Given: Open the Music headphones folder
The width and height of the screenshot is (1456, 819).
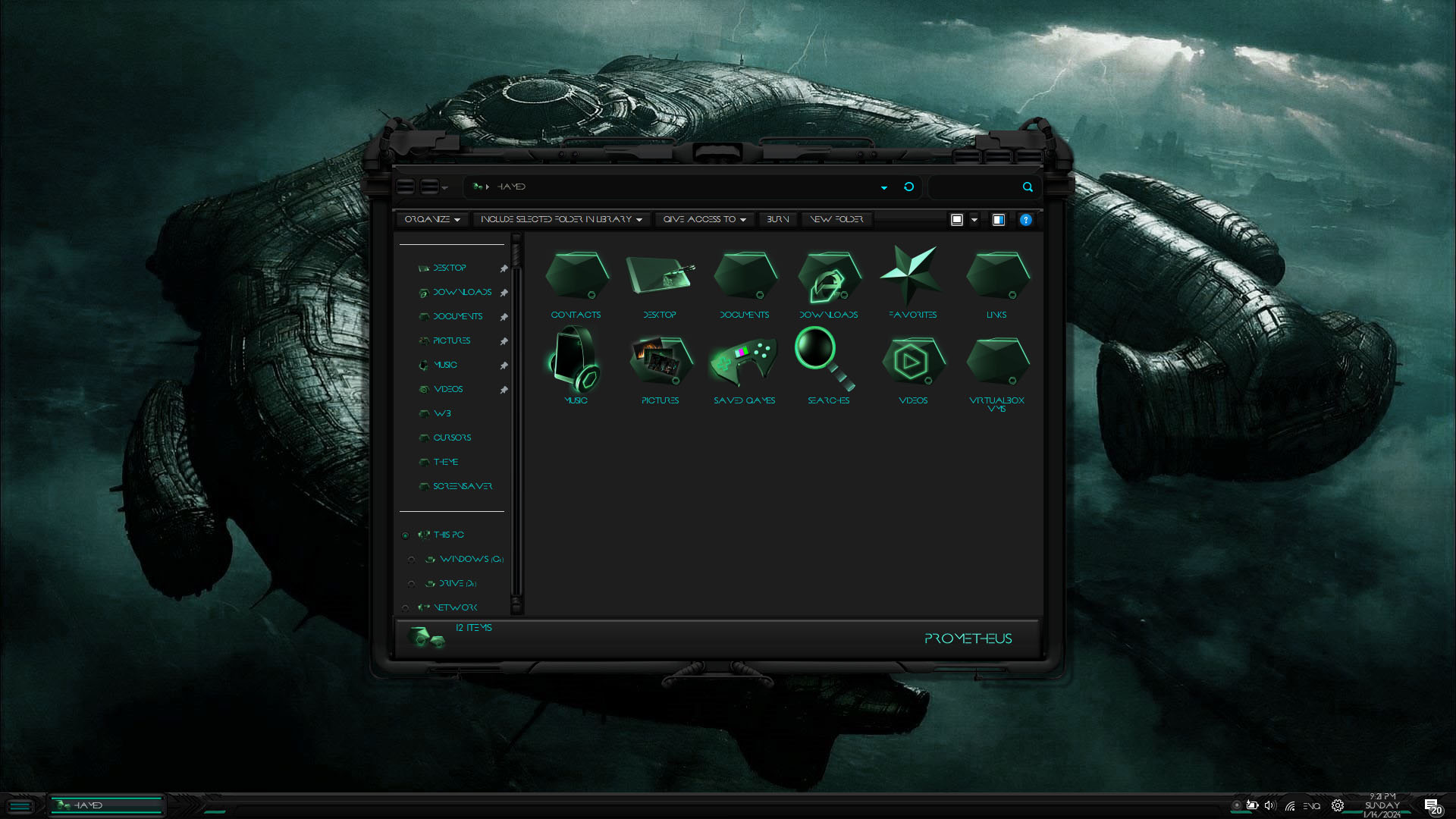Looking at the screenshot, I should (x=576, y=360).
